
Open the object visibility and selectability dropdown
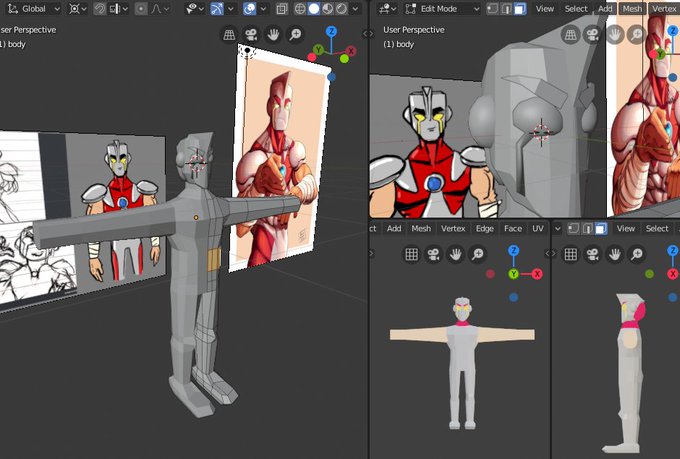pyautogui.click(x=196, y=9)
